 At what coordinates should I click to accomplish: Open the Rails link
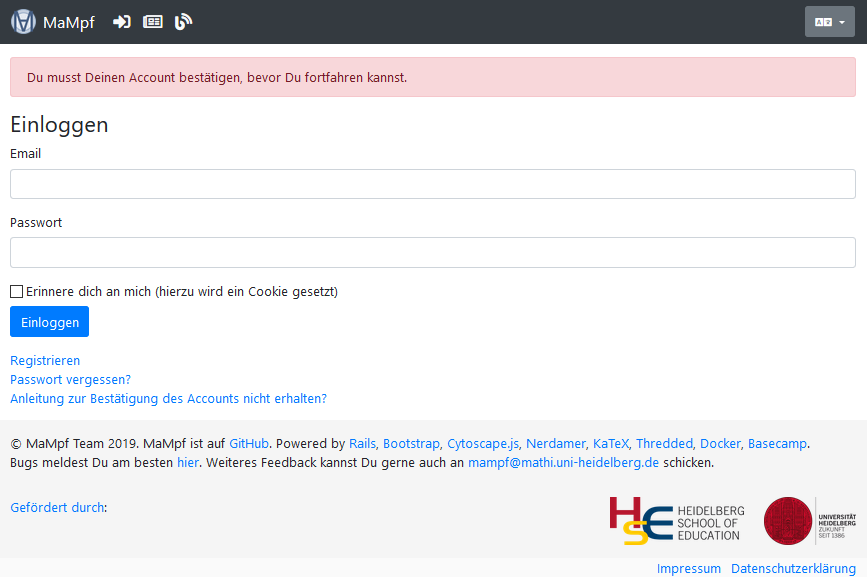click(362, 444)
